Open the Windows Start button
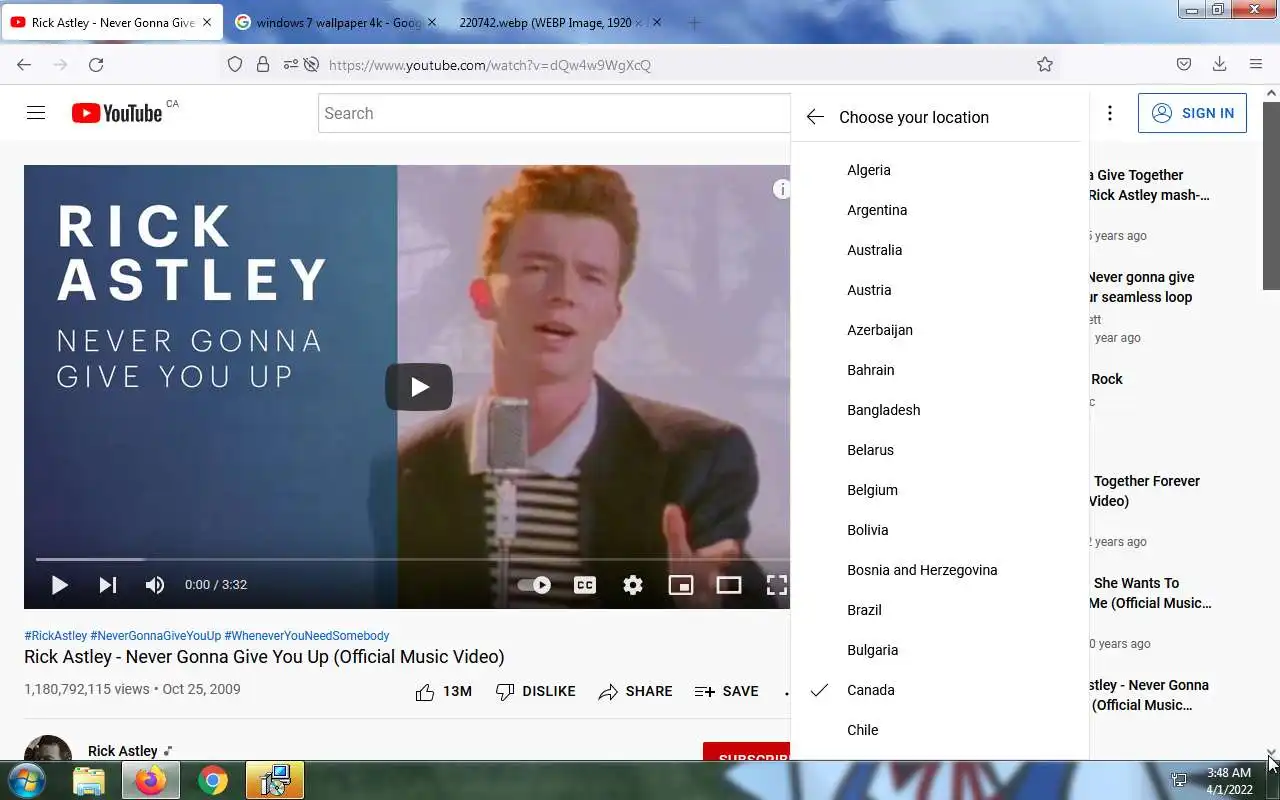This screenshot has height=800, width=1280. (x=25, y=780)
